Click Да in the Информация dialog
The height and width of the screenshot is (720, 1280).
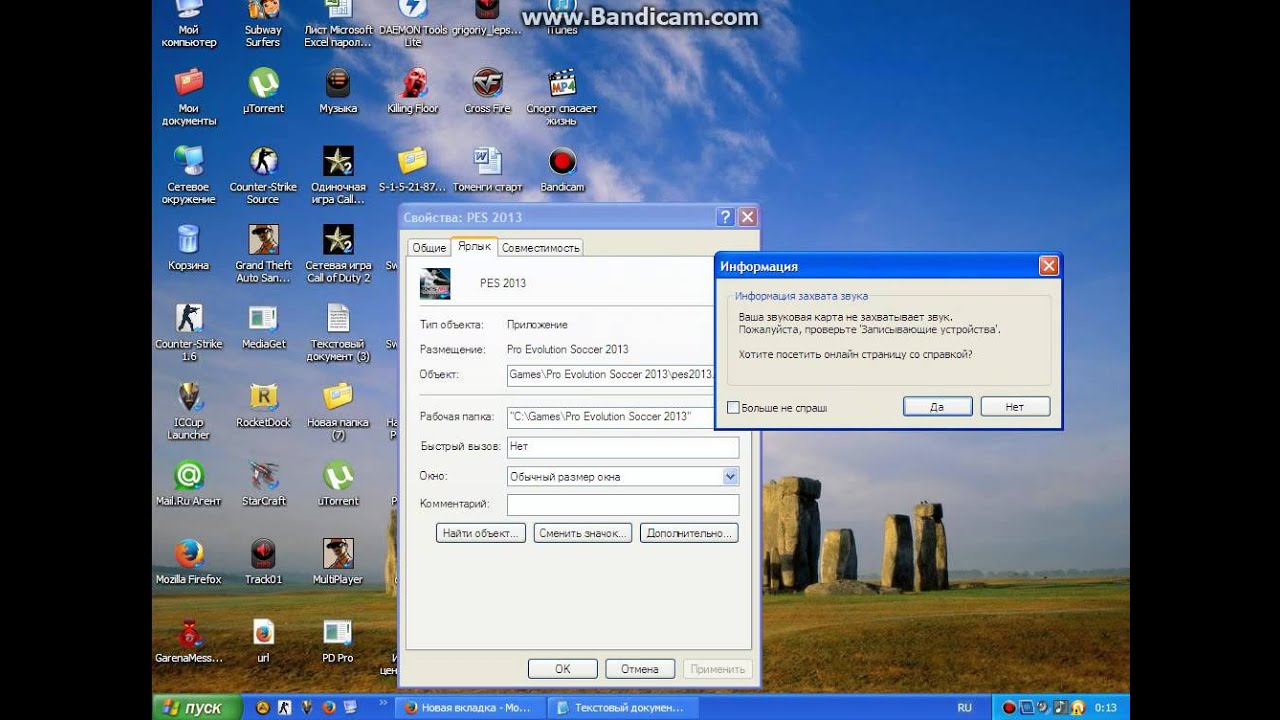click(x=937, y=407)
